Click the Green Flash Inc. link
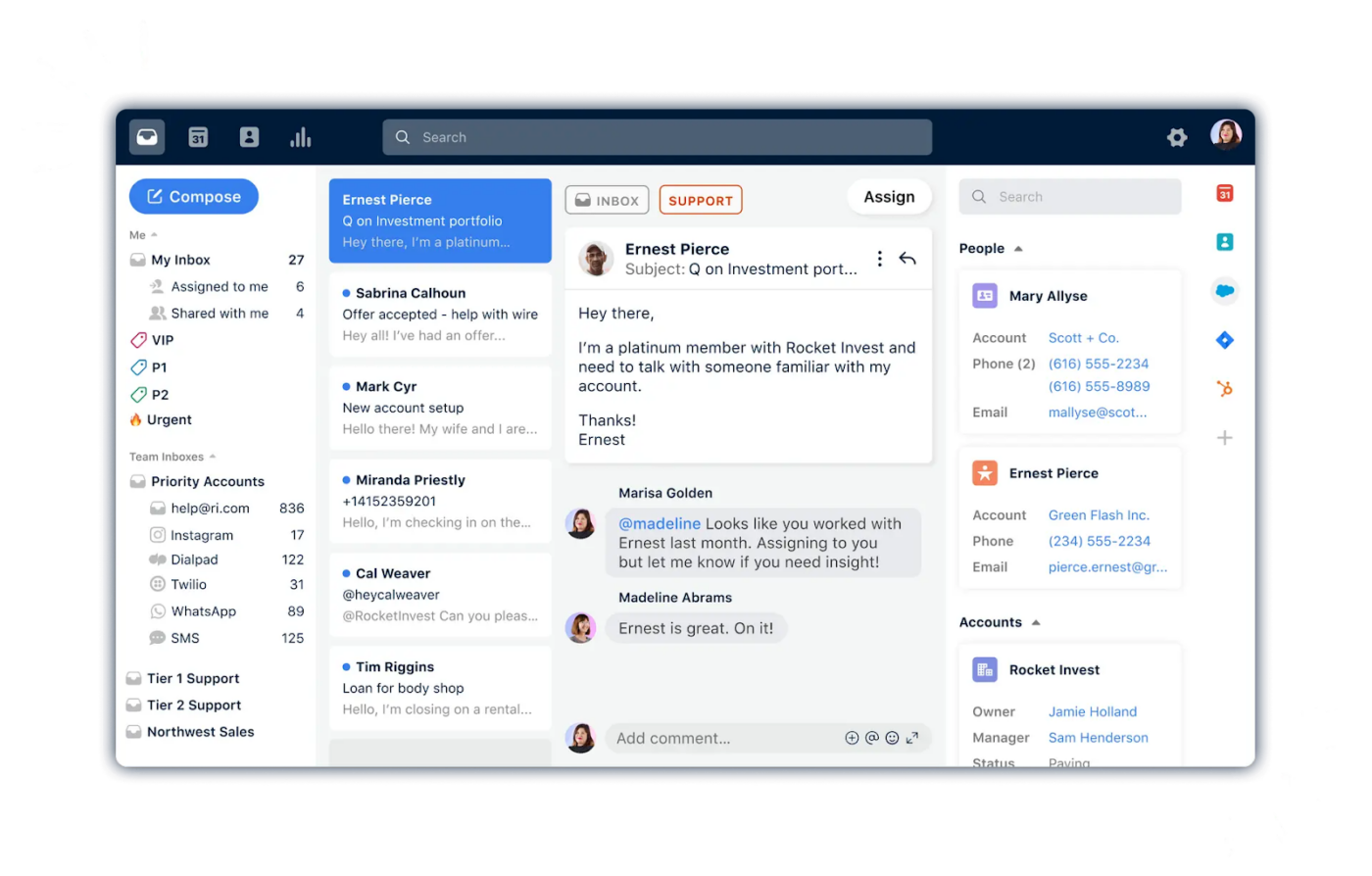Viewport: 1372px width, 876px height. point(1099,515)
